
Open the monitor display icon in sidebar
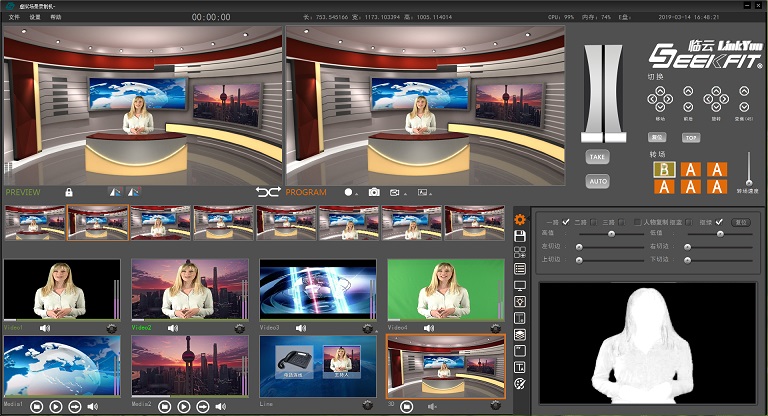pos(520,286)
